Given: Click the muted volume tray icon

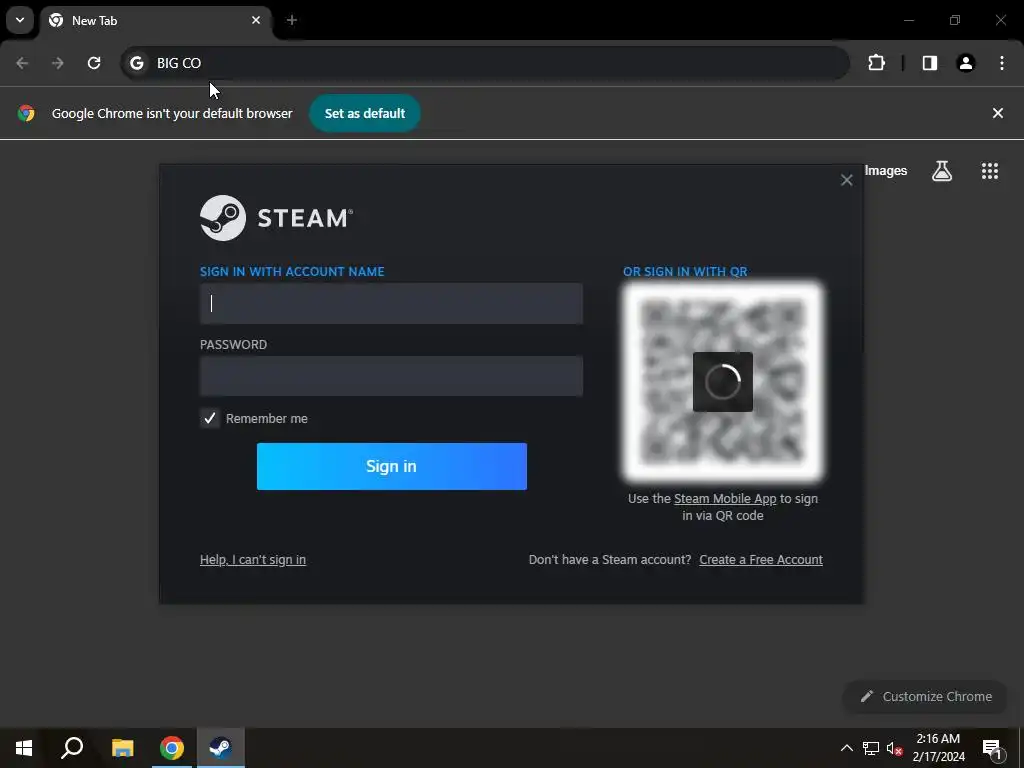Looking at the screenshot, I should pos(895,748).
